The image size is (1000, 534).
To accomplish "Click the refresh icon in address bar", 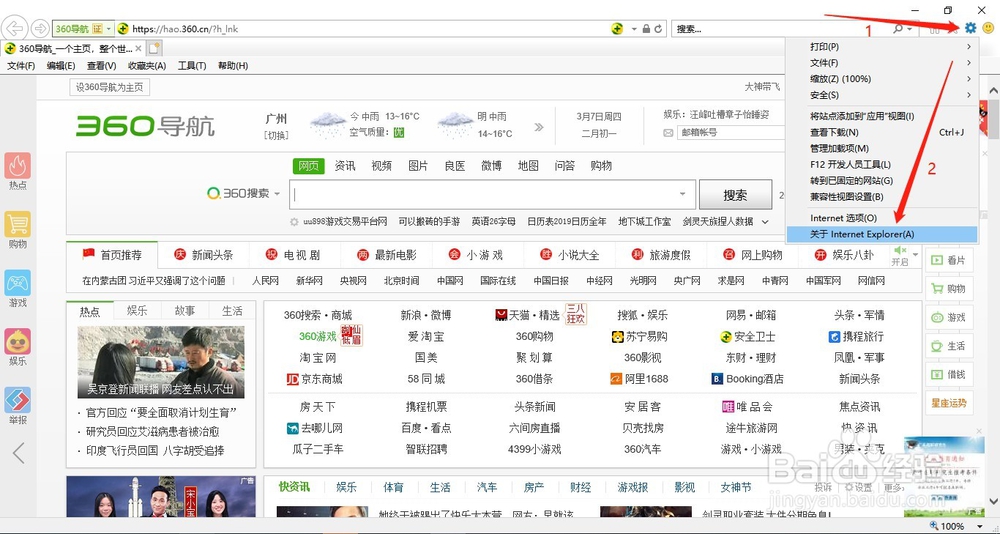I will click(658, 29).
